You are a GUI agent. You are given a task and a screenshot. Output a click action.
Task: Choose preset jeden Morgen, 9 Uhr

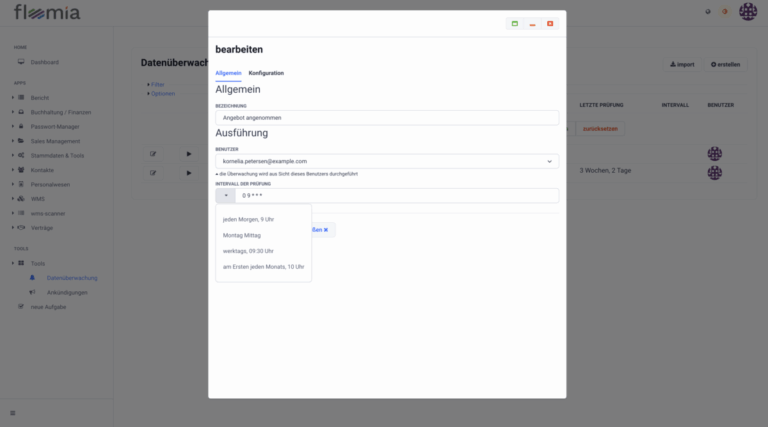248,219
